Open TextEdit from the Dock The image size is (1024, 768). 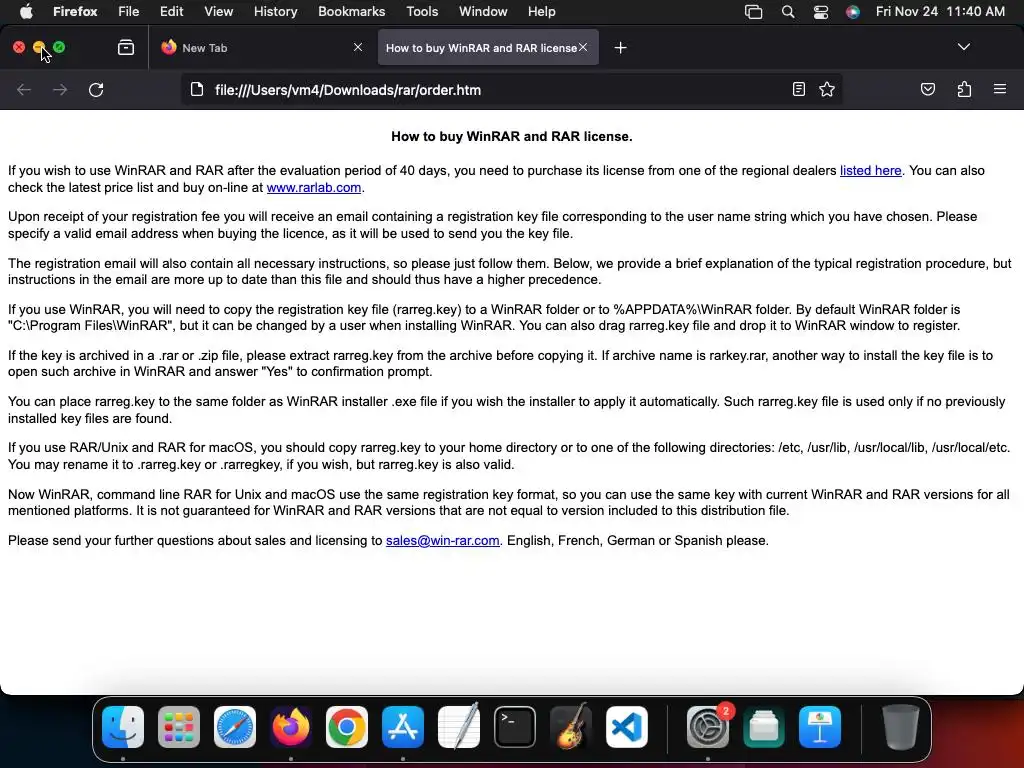[459, 726]
